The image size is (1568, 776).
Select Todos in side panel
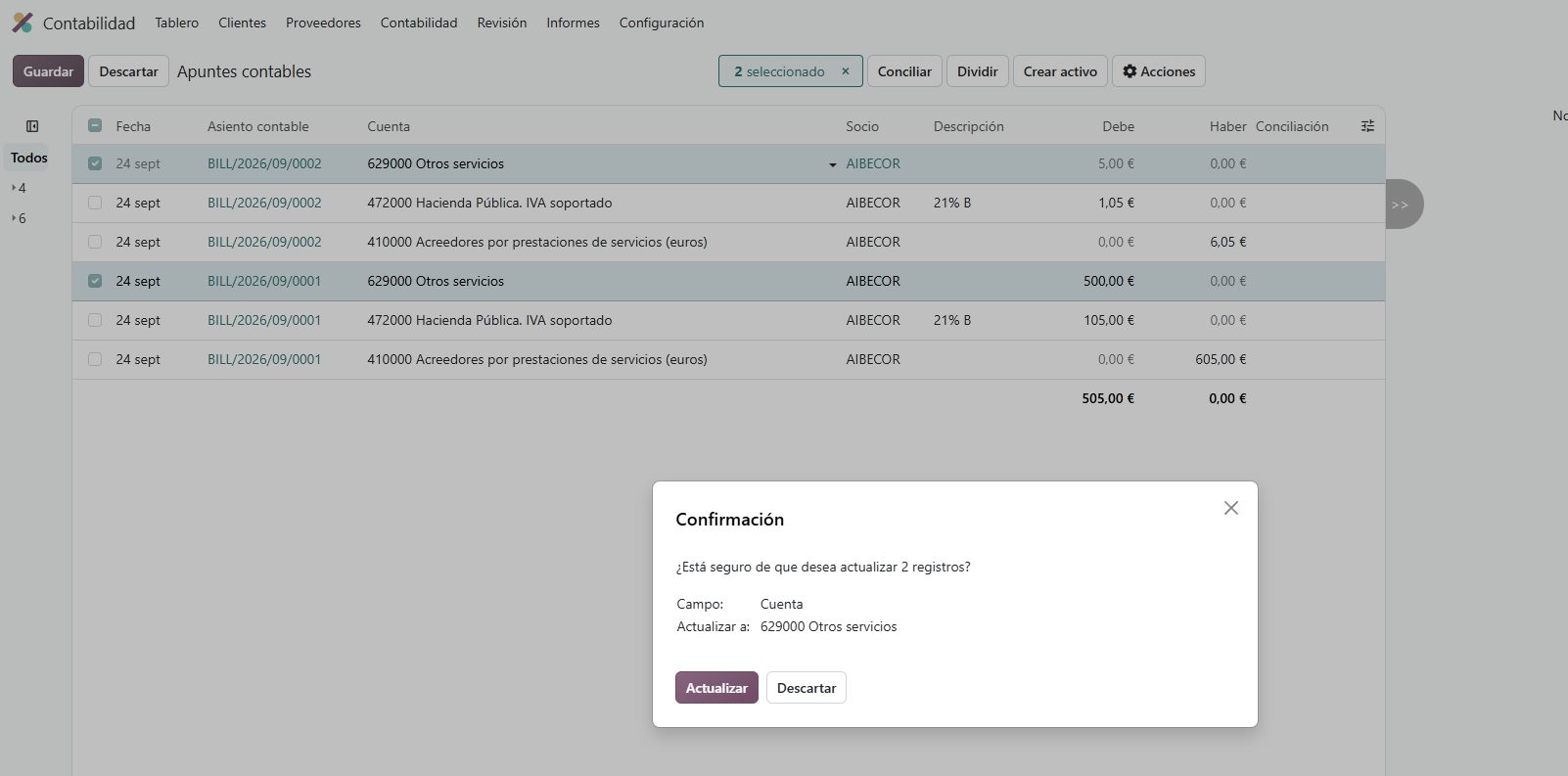(x=29, y=158)
